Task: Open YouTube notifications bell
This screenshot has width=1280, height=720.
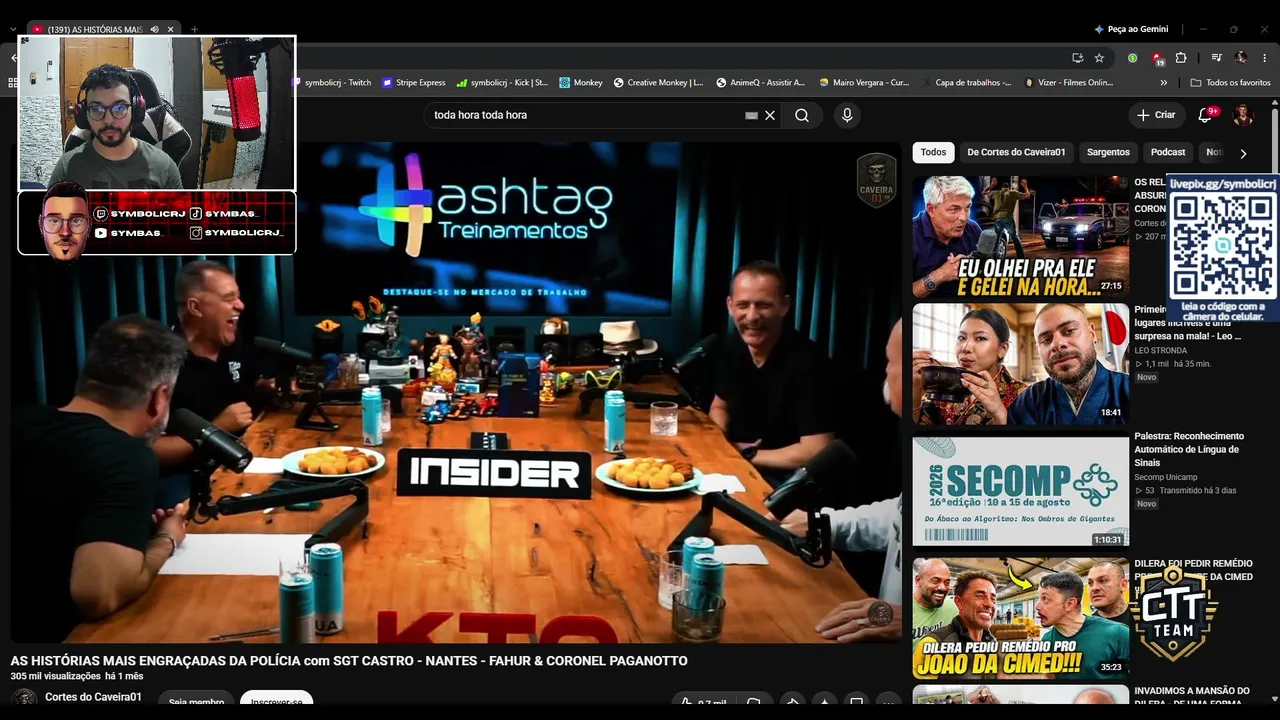Action: (x=1205, y=115)
